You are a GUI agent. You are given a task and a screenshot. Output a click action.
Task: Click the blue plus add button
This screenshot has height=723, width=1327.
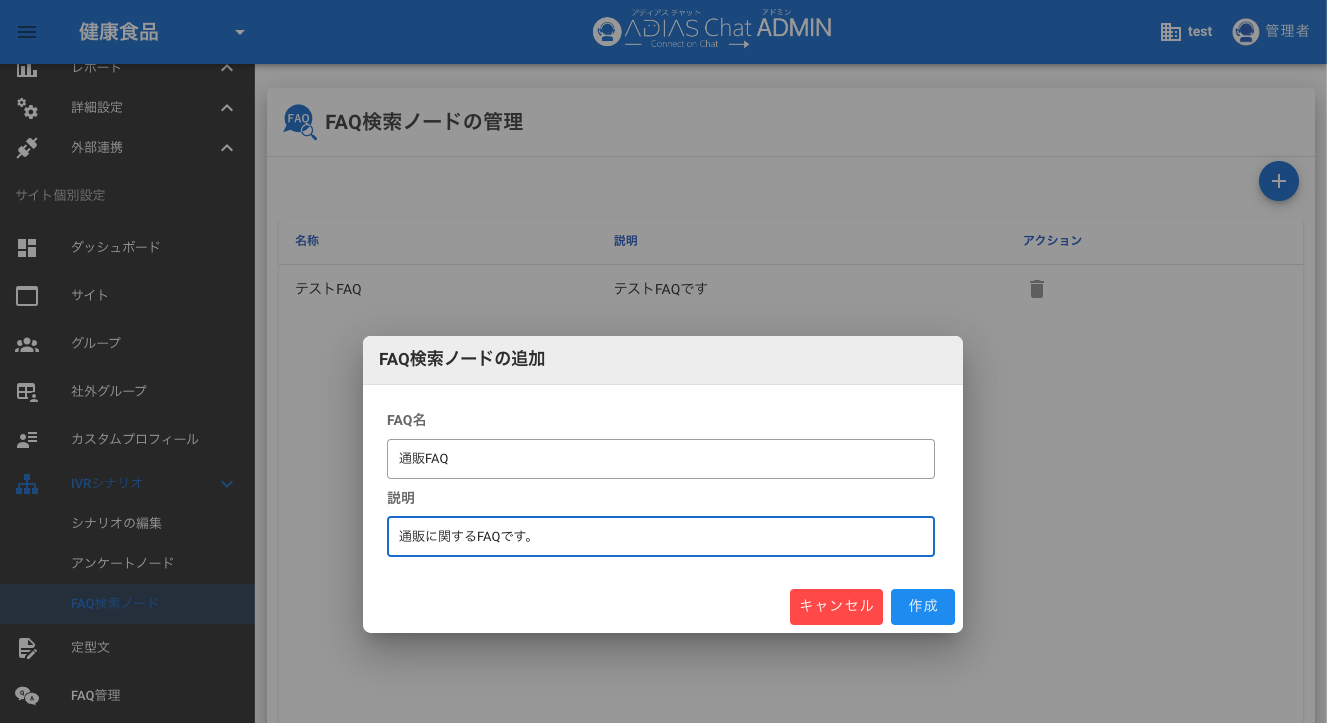point(1278,181)
